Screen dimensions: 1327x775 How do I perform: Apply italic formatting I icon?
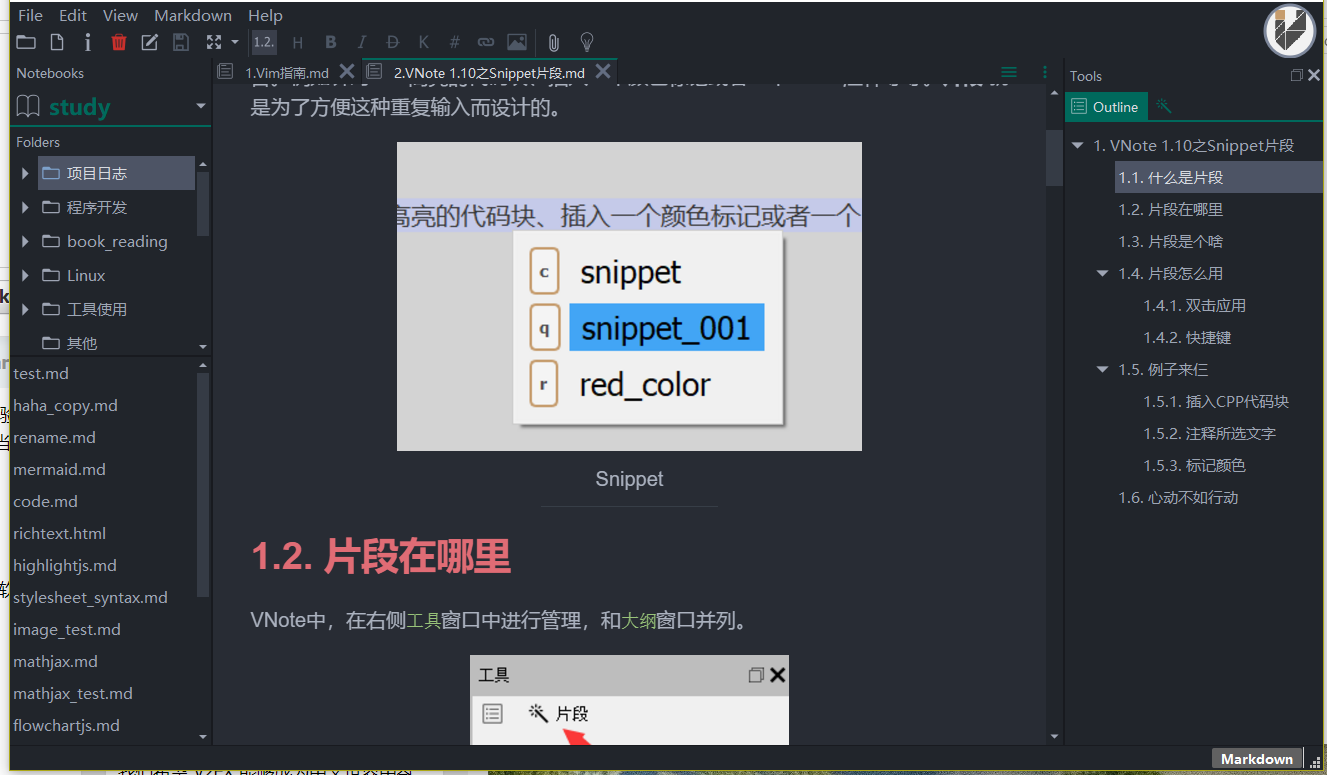(362, 42)
